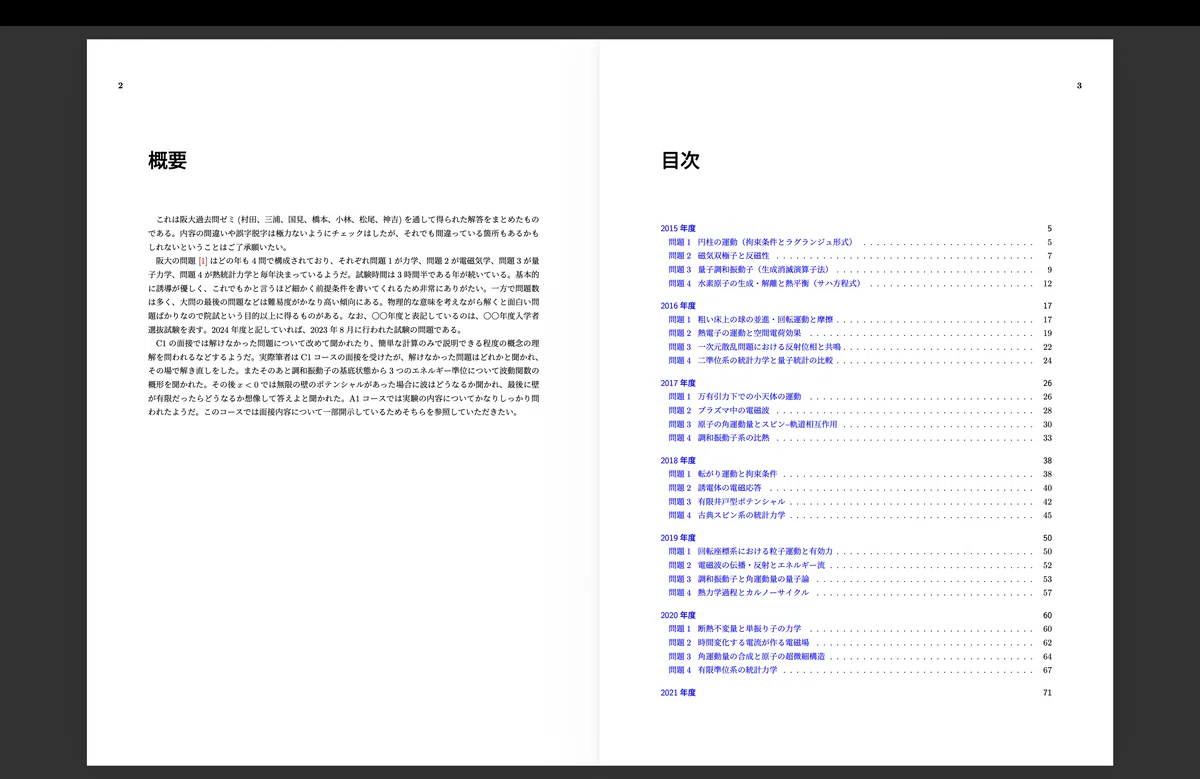Click page number 33 in contents
Screen dimensions: 1200x779
coord(1046,438)
